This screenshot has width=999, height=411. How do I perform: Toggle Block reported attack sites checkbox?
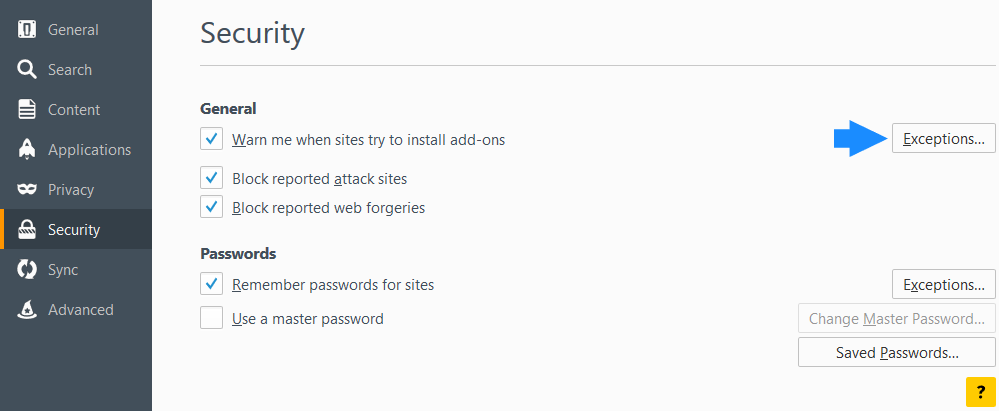(x=212, y=178)
